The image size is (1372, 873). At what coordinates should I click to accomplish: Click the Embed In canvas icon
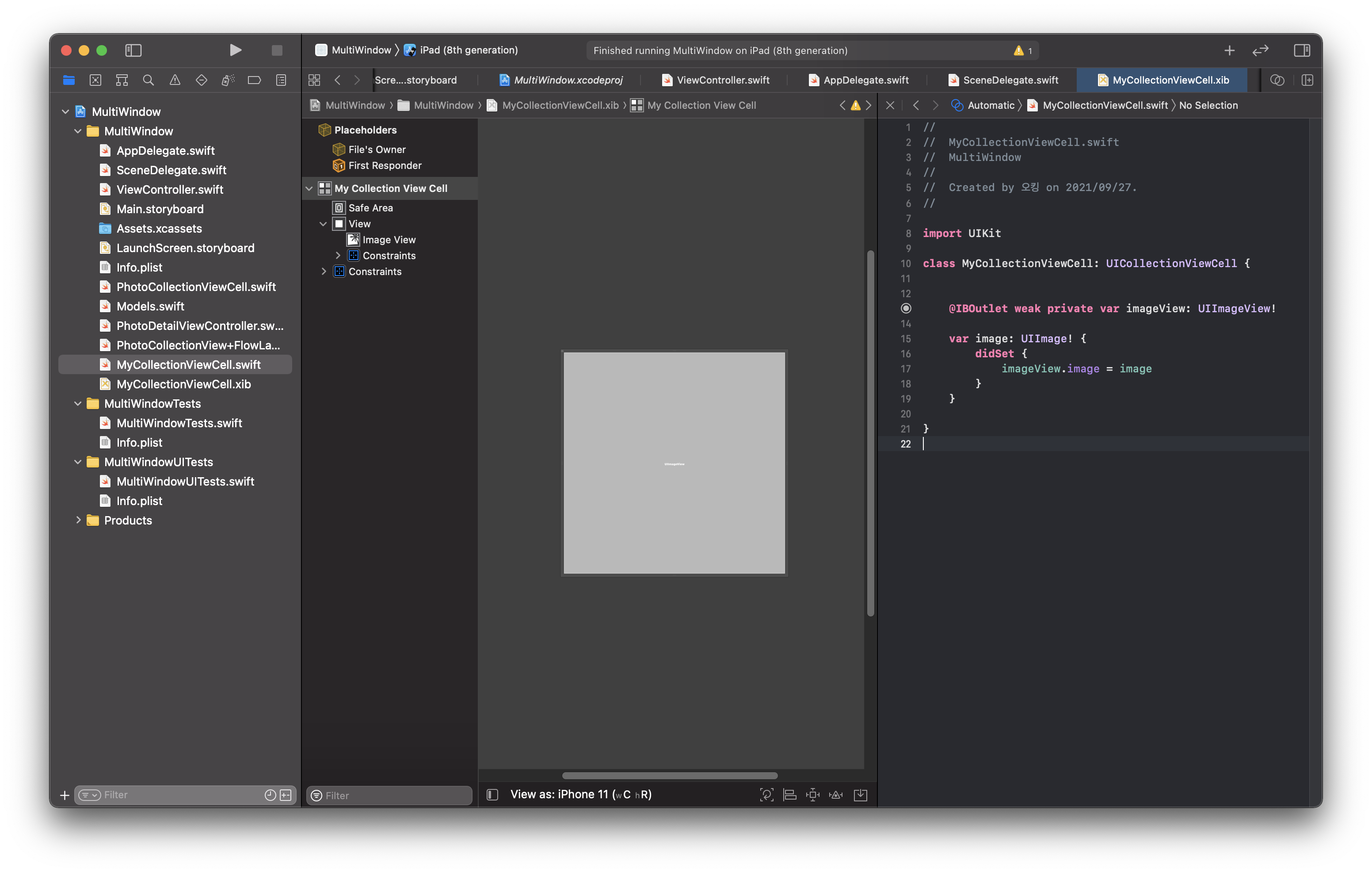click(860, 794)
